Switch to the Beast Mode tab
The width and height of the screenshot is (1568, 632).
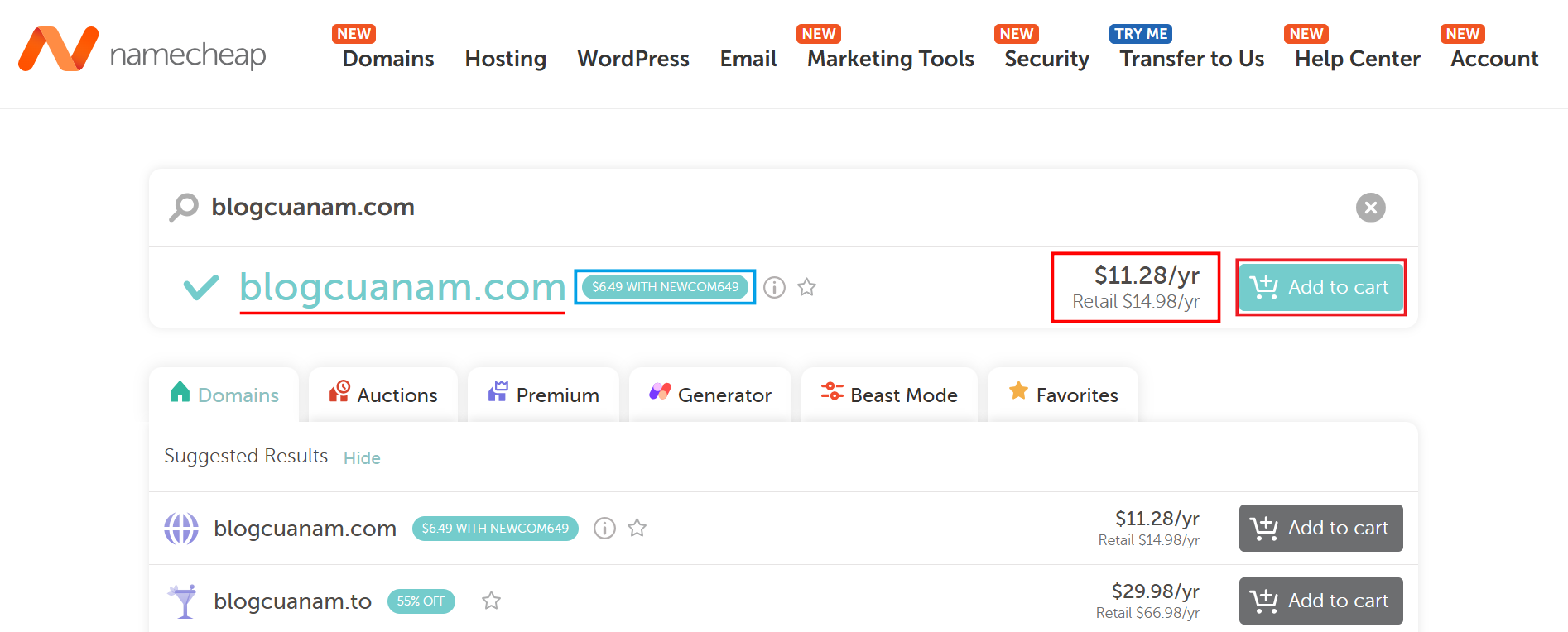(889, 395)
